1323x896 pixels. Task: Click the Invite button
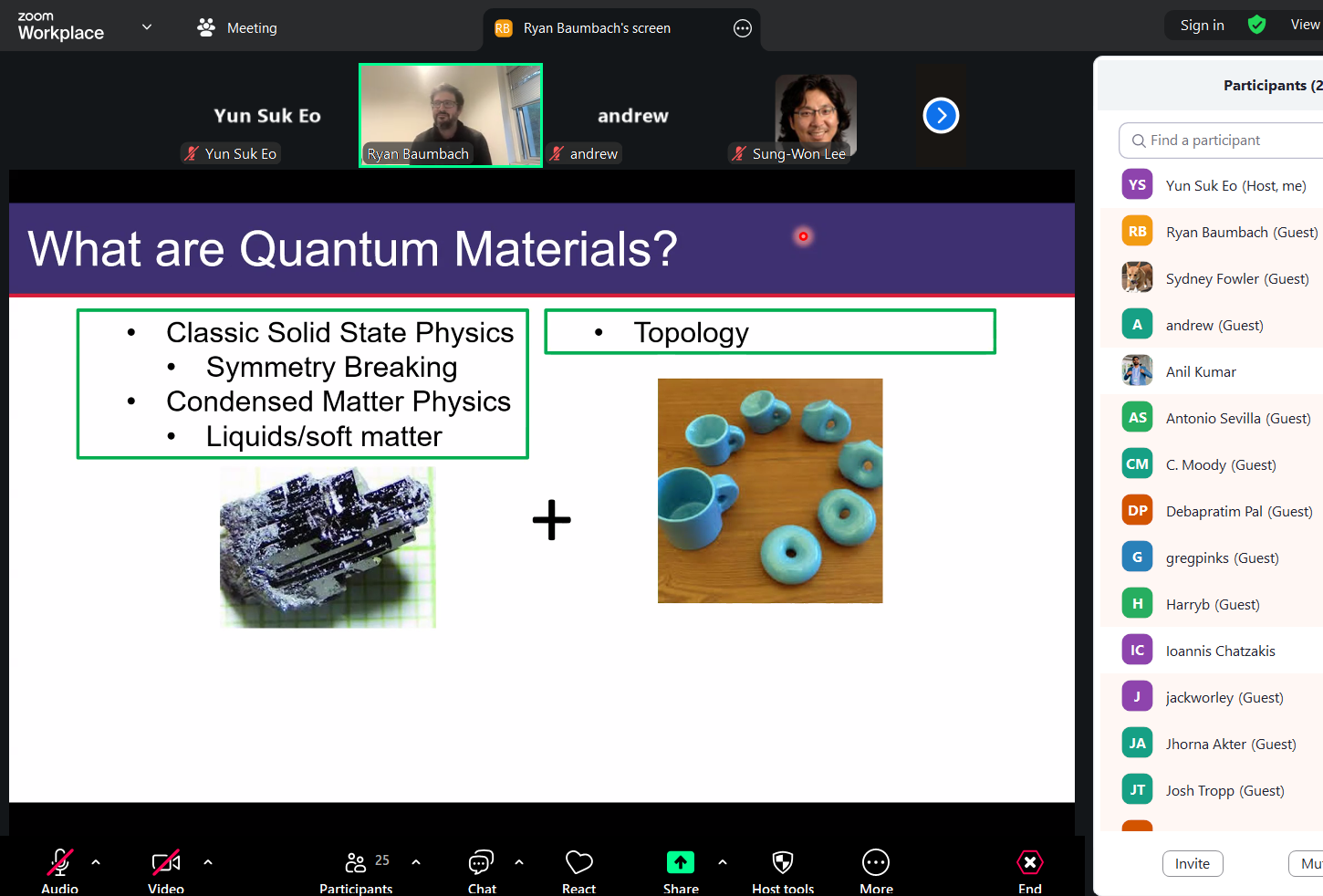point(1193,863)
